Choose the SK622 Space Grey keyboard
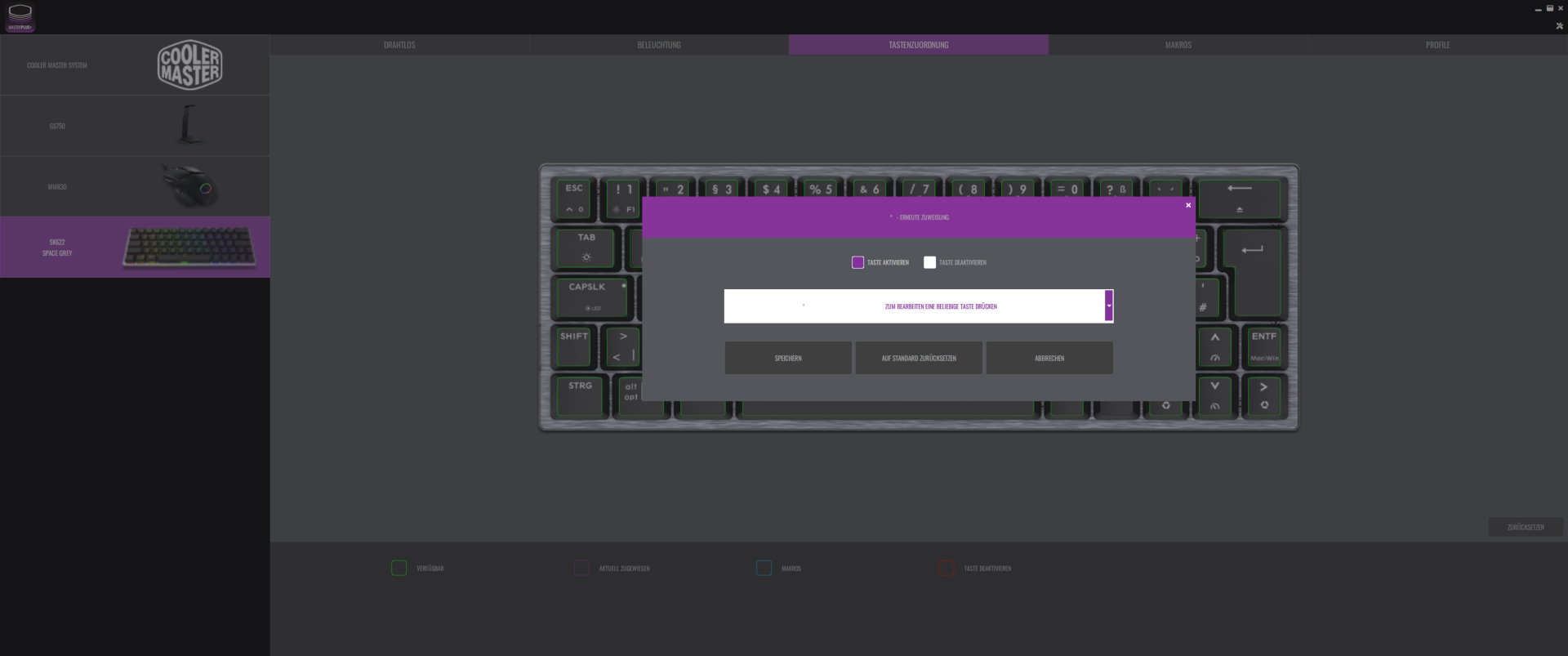The width and height of the screenshot is (1568, 656). (x=135, y=247)
